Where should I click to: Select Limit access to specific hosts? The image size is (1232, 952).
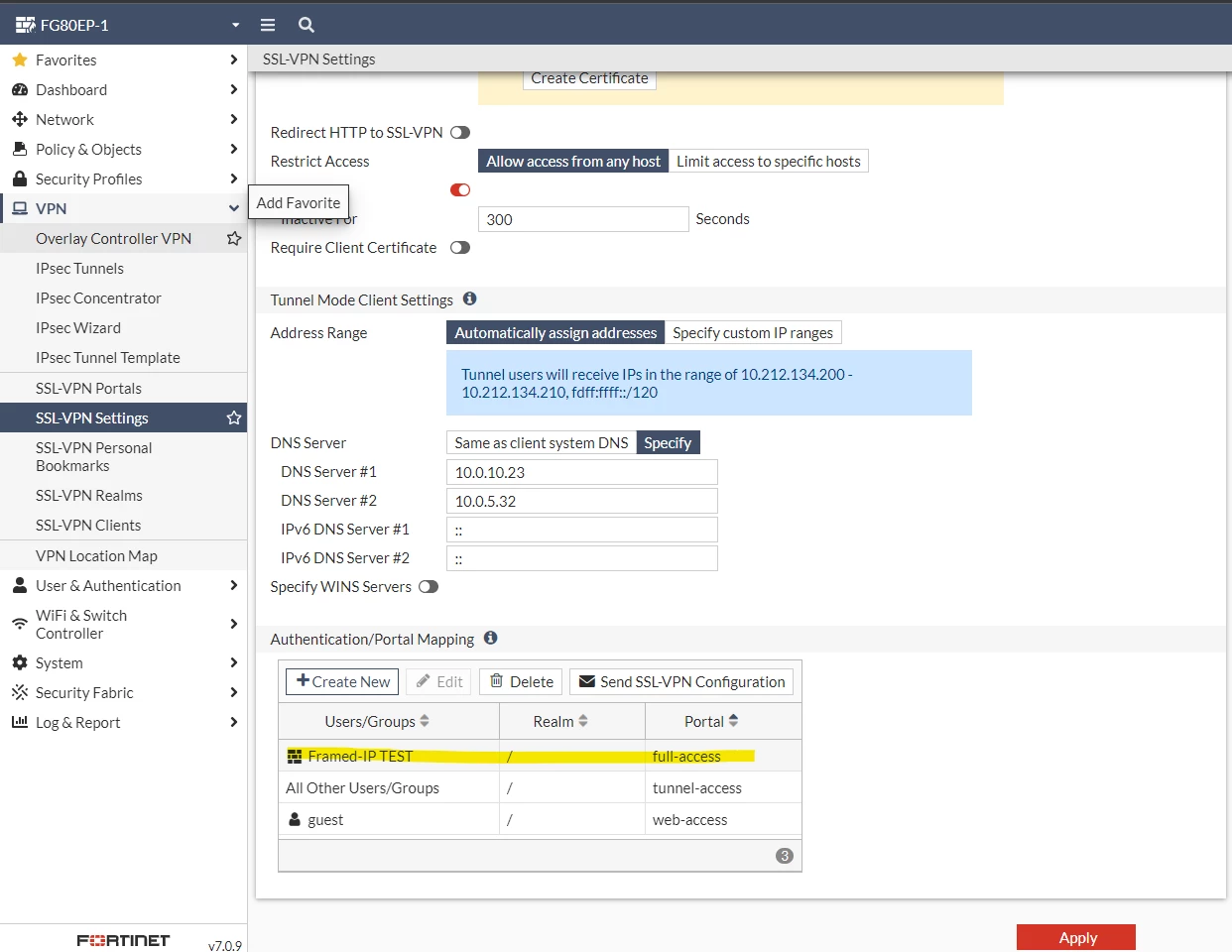(x=769, y=161)
